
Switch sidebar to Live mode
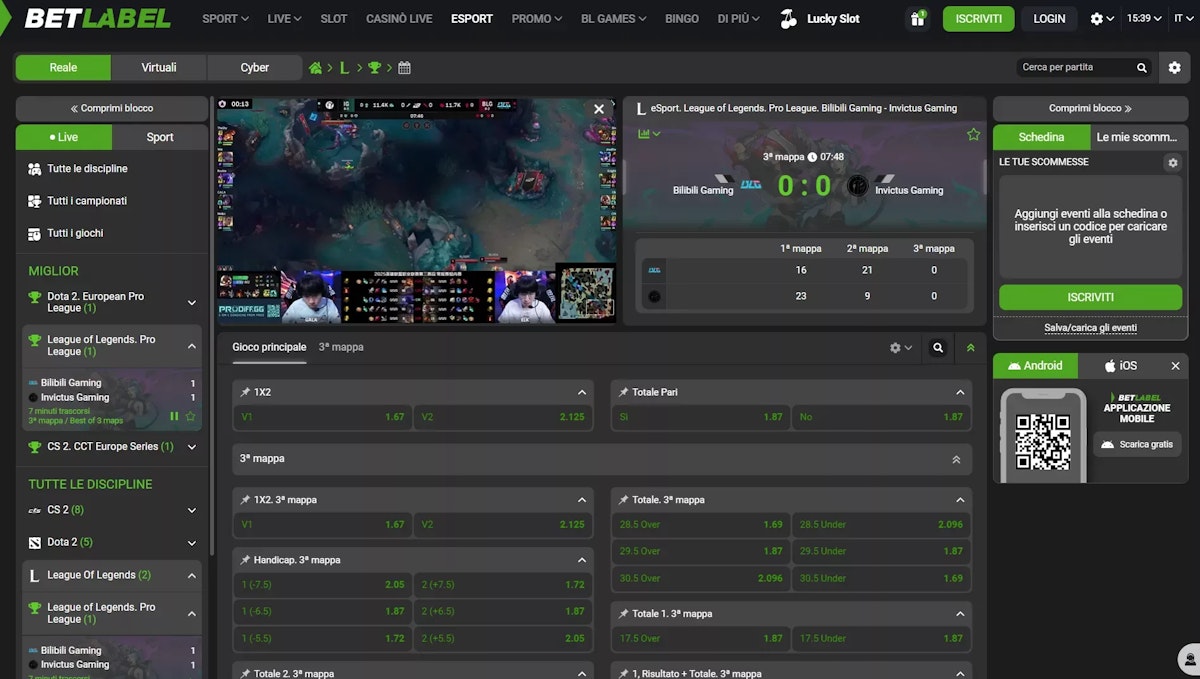tap(64, 137)
